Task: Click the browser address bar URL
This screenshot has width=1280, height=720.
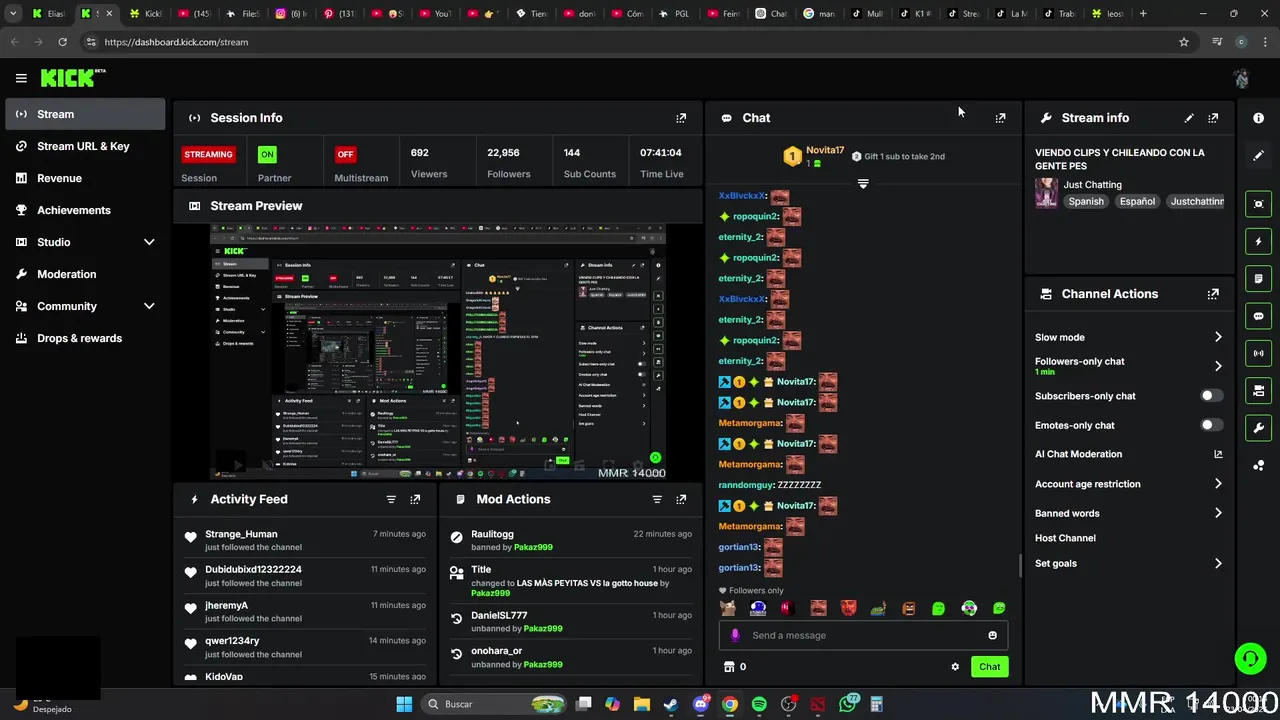Action: click(x=176, y=42)
